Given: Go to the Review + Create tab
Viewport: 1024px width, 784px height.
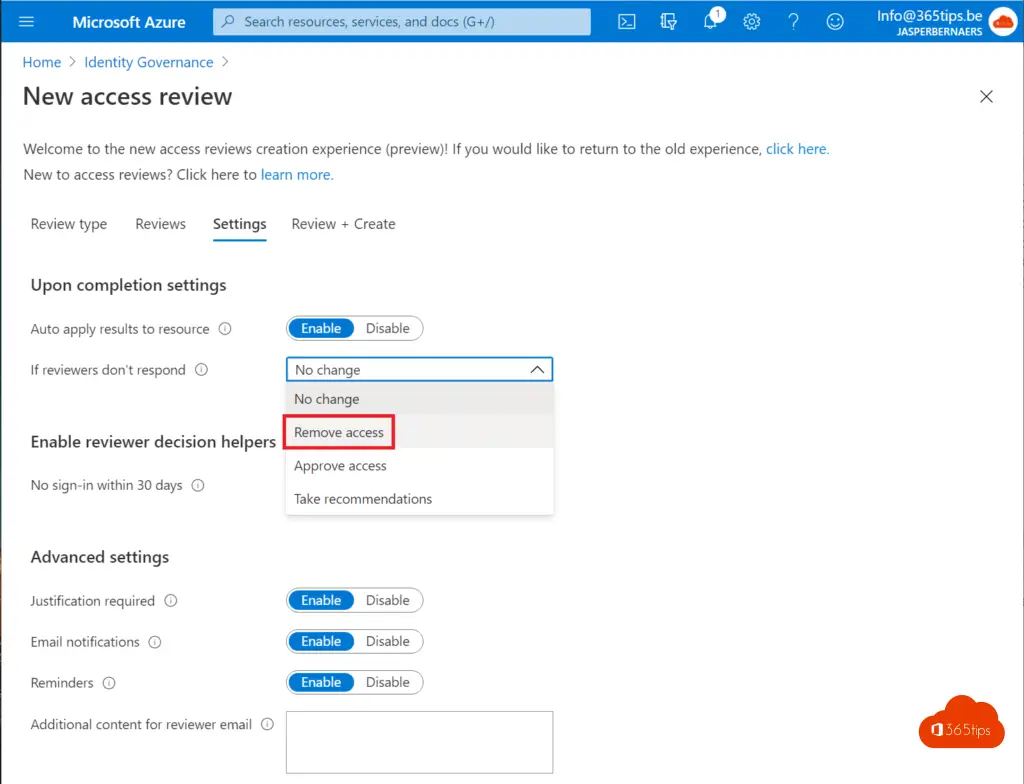Looking at the screenshot, I should point(344,224).
